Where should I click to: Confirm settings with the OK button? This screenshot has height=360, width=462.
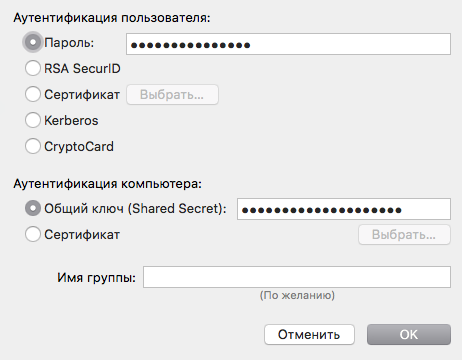(x=409, y=335)
